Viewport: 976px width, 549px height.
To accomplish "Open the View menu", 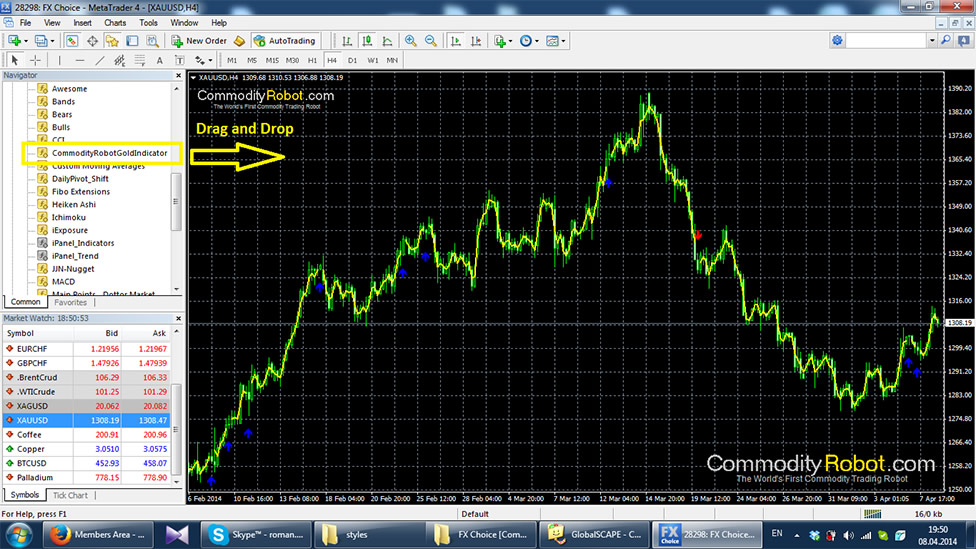I will 52,23.
